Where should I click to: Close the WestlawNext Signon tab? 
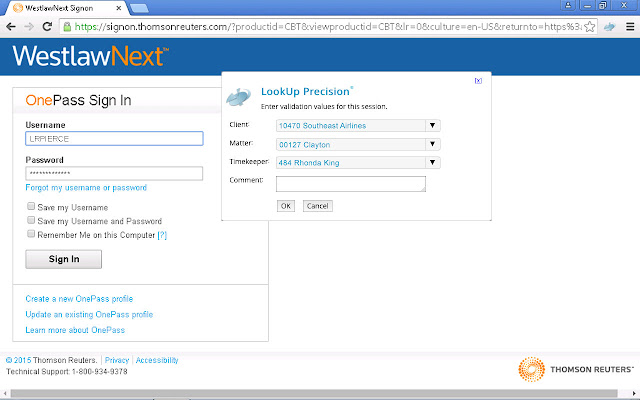click(x=118, y=8)
